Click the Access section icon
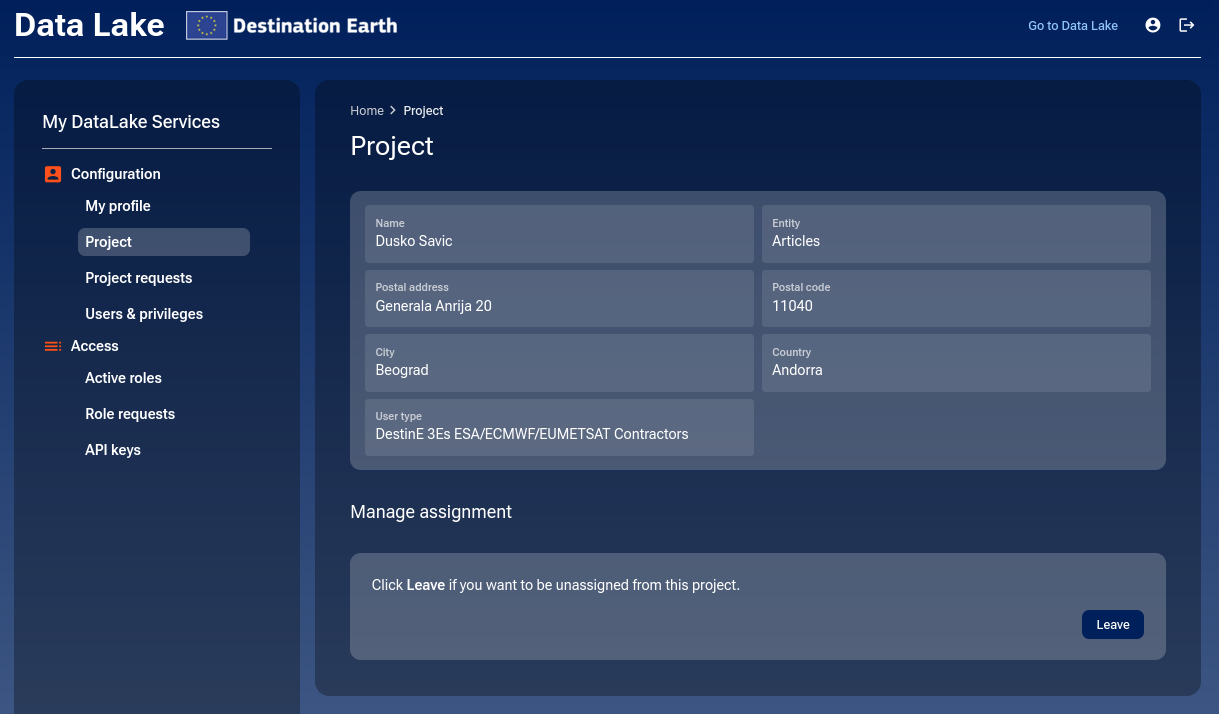 pos(52,345)
